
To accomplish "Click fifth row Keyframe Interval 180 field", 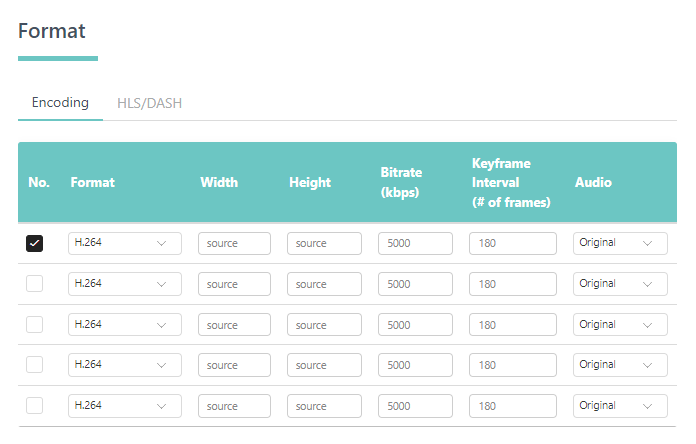I will [x=513, y=406].
